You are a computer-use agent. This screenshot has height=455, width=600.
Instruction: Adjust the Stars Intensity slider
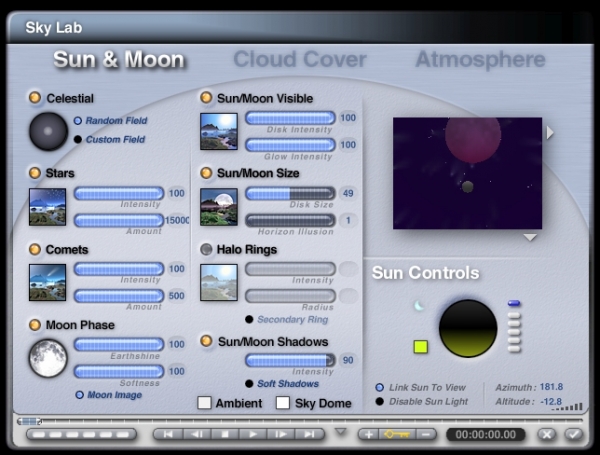coord(119,193)
